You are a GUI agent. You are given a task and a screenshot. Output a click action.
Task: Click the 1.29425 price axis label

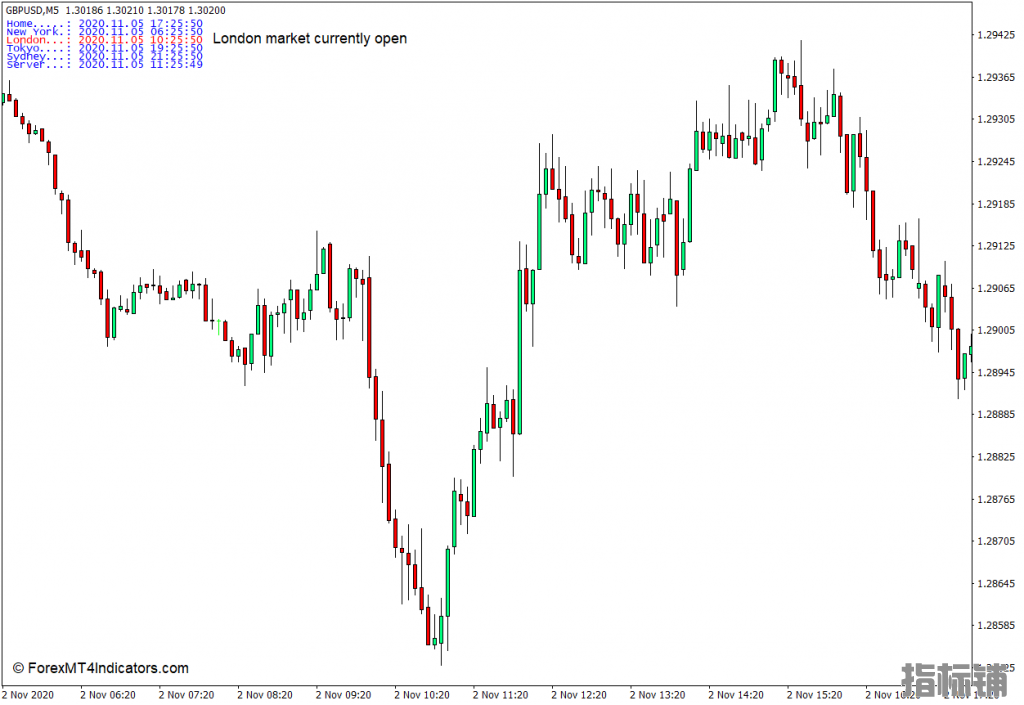pyautogui.click(x=996, y=35)
